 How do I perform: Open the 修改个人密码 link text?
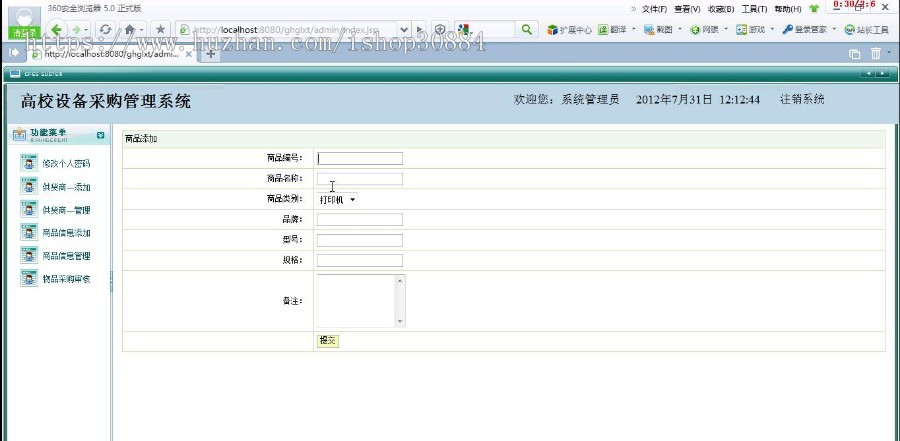point(66,164)
